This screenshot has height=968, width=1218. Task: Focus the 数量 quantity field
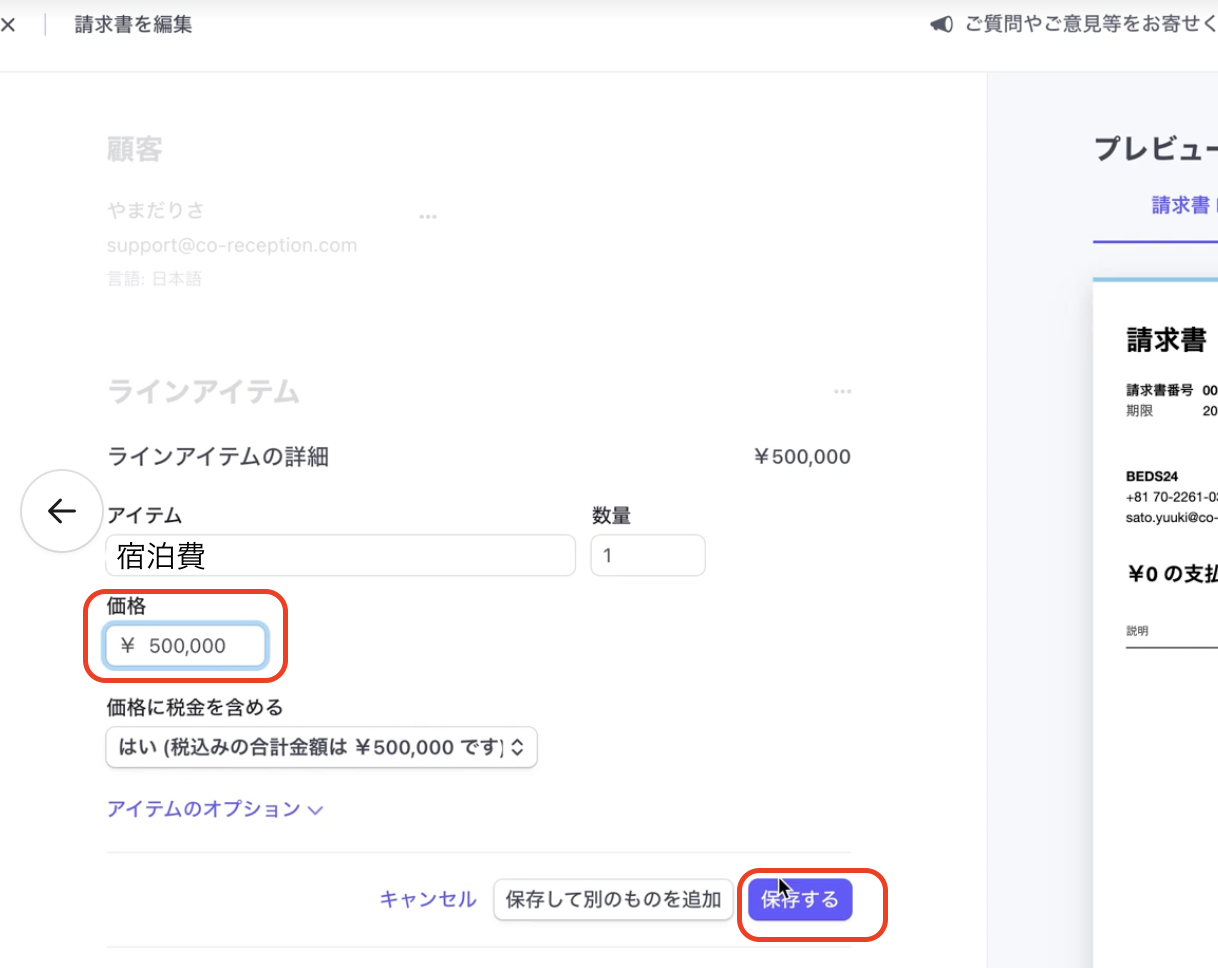647,556
